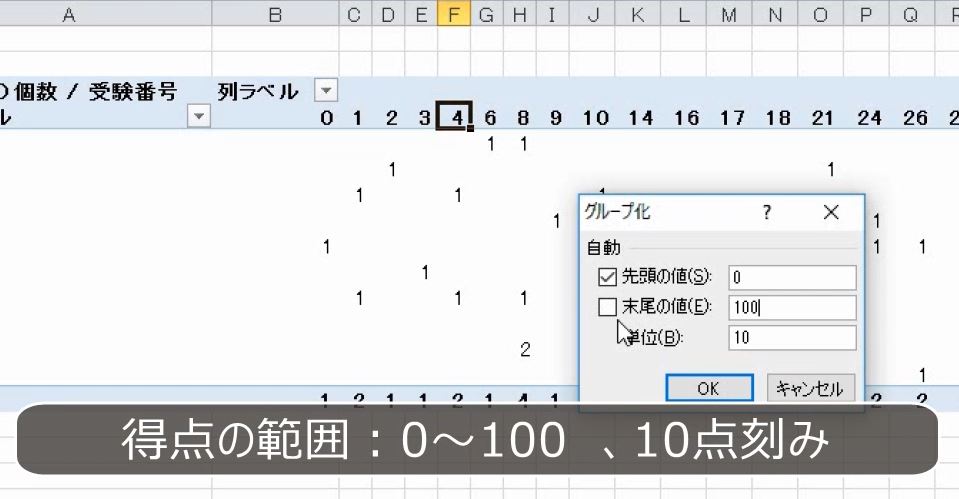Confirm grouping with OK button
Image resolution: width=959 pixels, height=499 pixels.
point(709,388)
